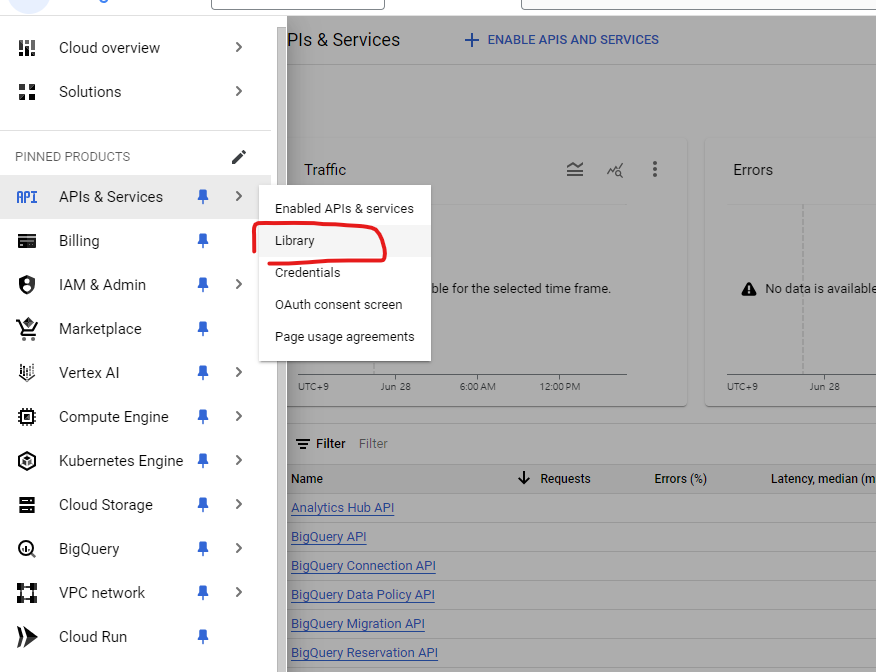
Task: Click the Cloud overview icon
Action: point(27,48)
